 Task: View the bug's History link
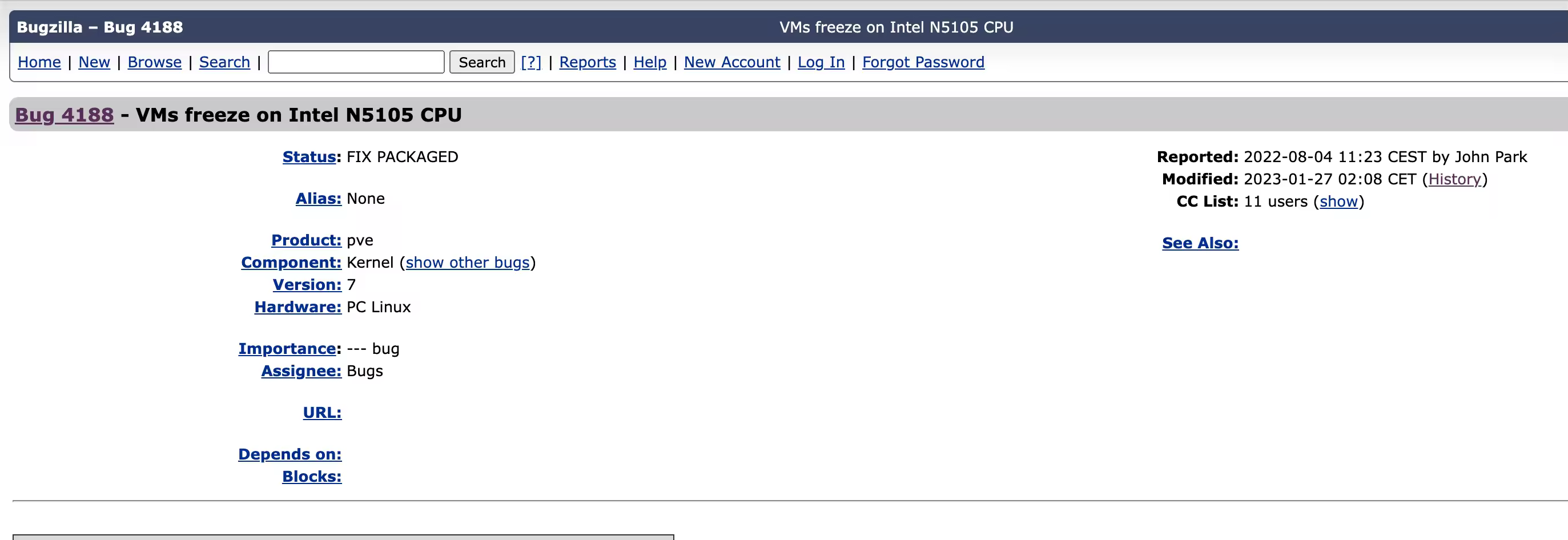[1454, 179]
